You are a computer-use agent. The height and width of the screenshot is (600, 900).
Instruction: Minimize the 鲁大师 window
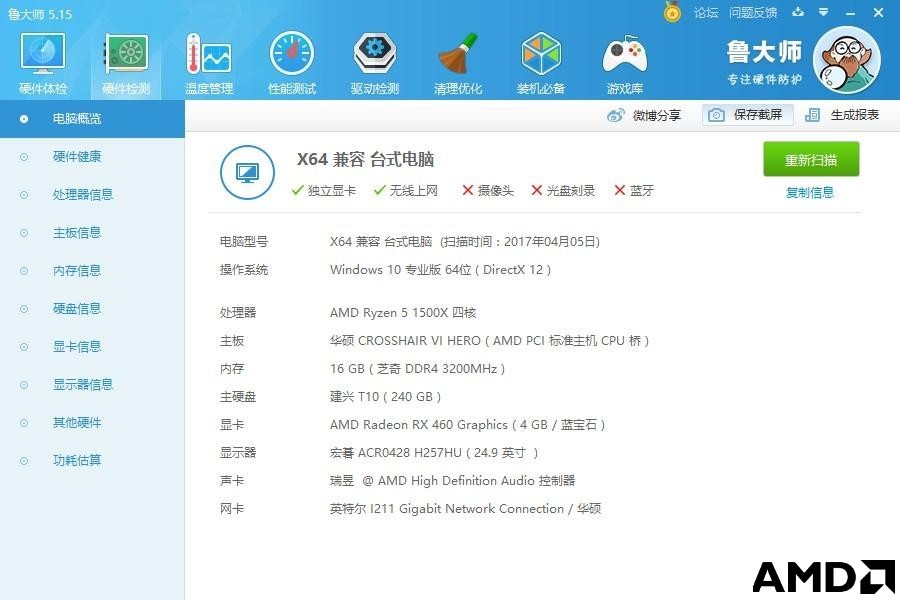tap(851, 13)
